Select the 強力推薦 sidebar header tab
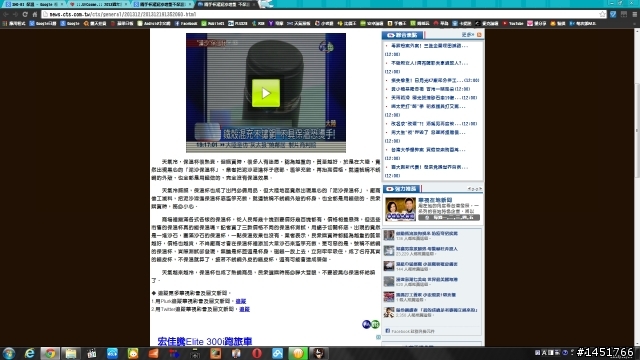Screen dimensions: 640x360 click(402, 189)
